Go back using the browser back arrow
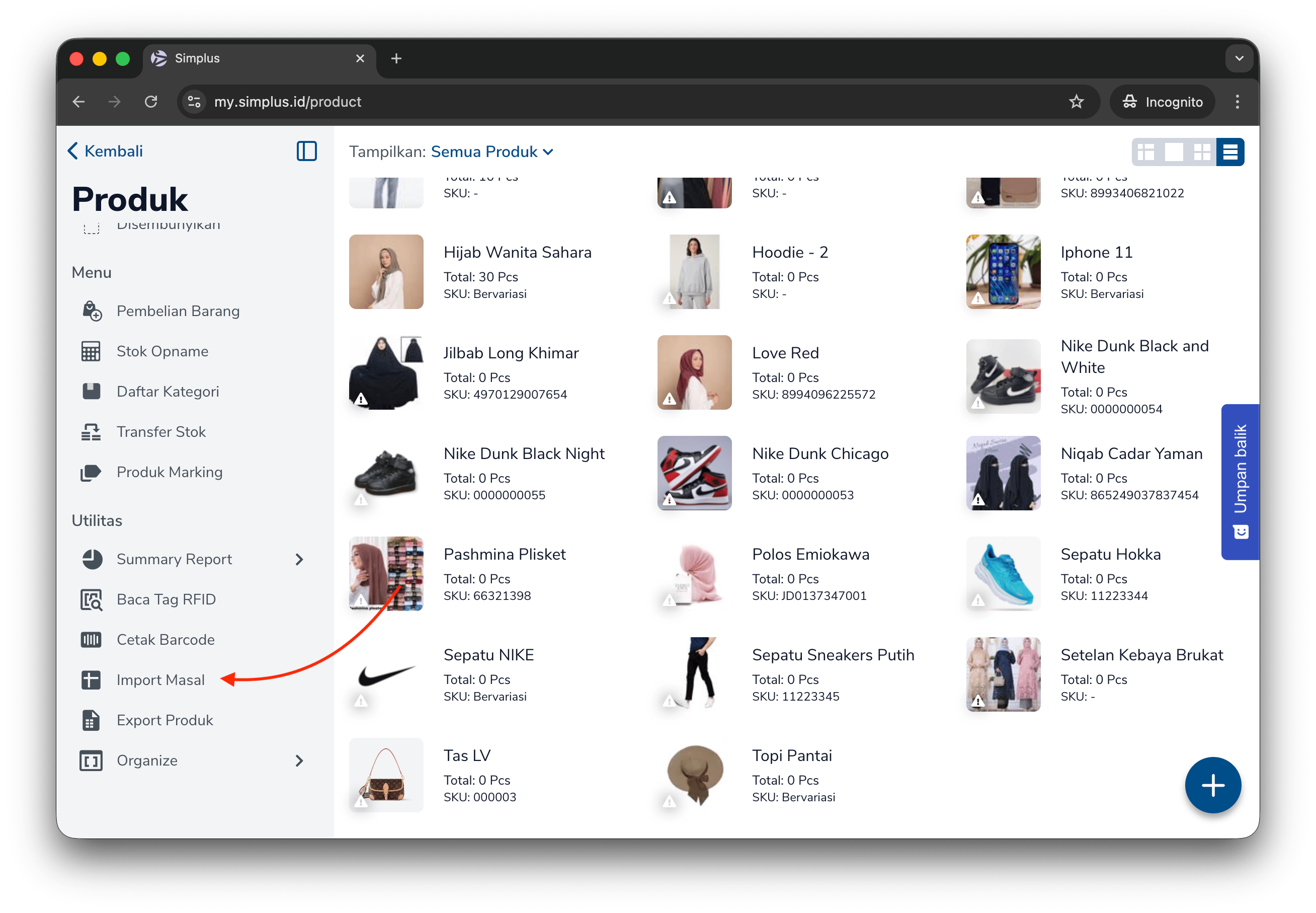 (79, 102)
